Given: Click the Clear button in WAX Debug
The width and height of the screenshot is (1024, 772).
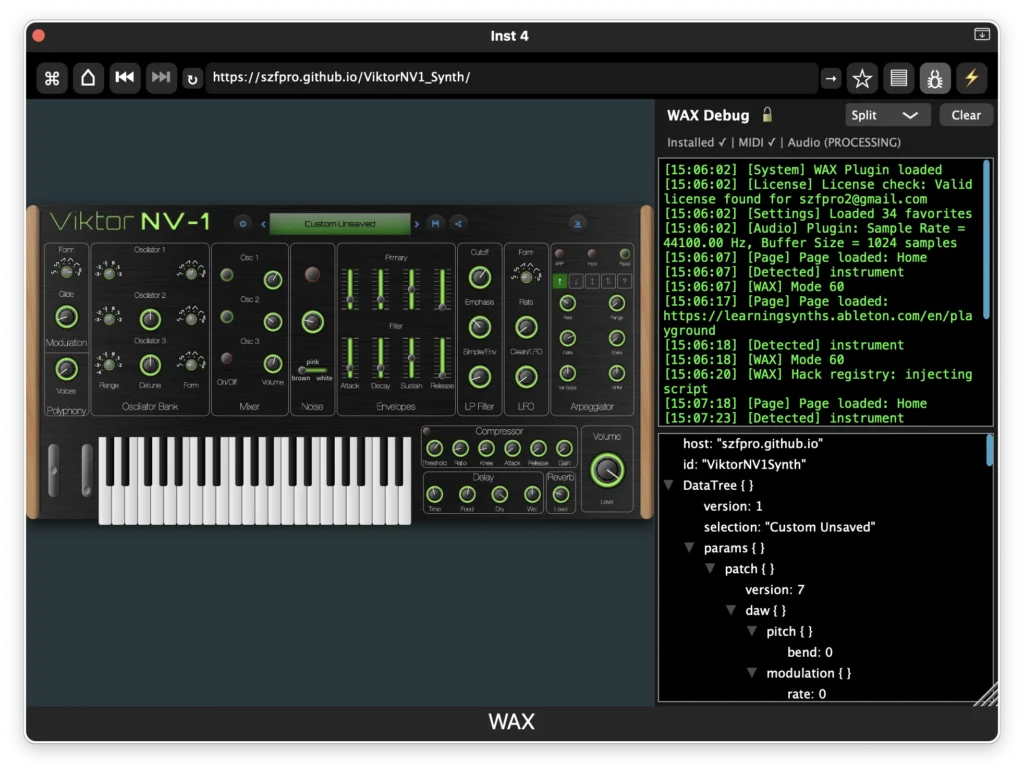Looking at the screenshot, I should (x=965, y=115).
